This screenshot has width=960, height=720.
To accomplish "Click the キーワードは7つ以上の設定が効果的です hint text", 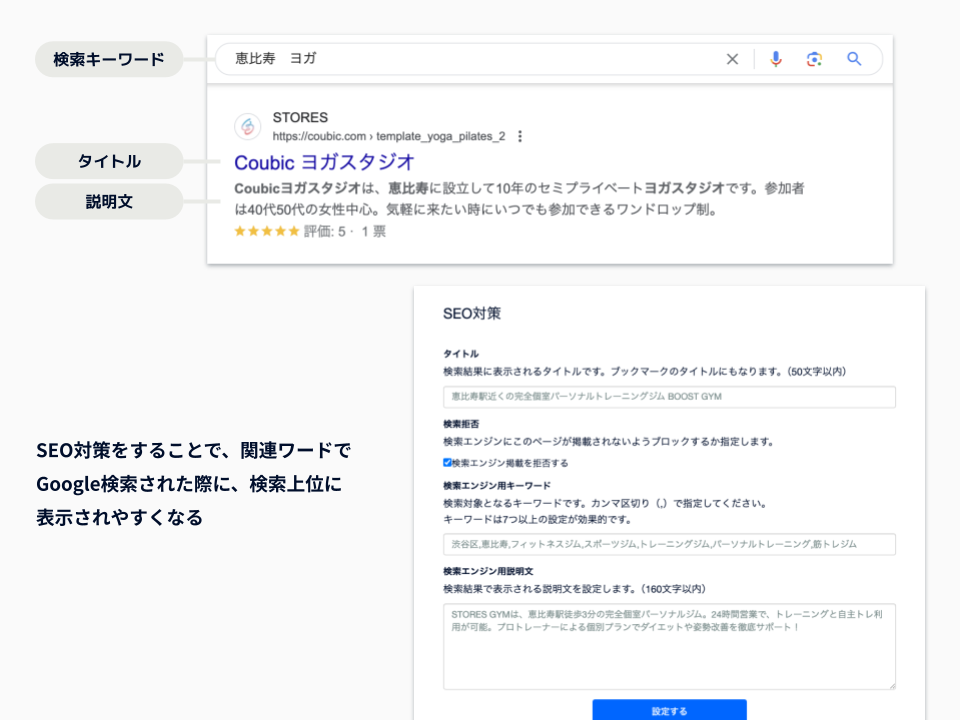I will (537, 520).
